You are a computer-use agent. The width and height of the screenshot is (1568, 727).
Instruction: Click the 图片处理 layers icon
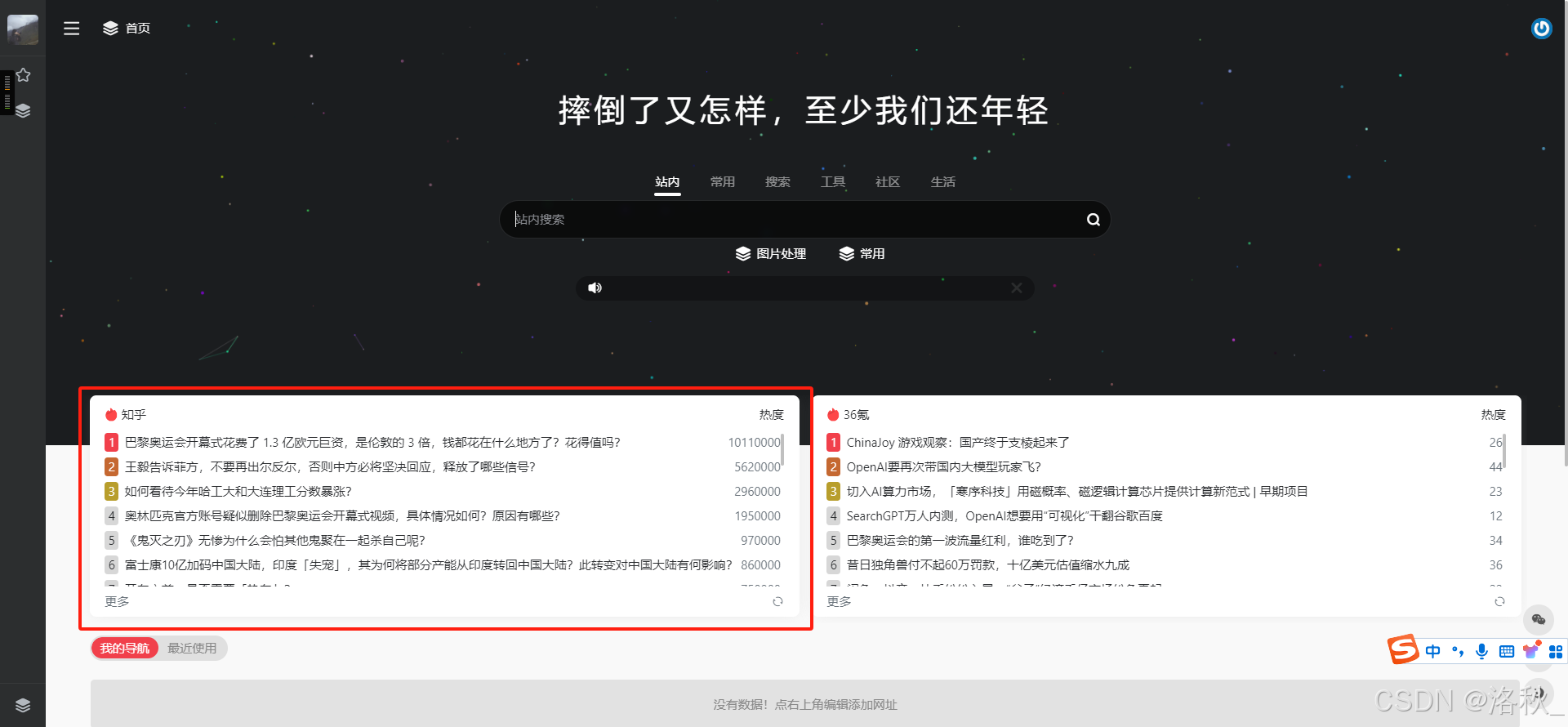[742, 253]
